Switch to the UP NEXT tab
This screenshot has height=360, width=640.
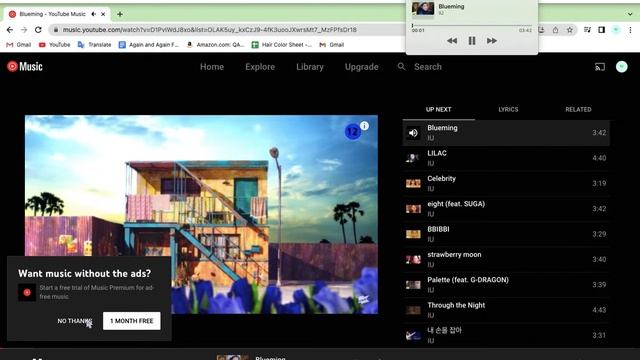click(438, 109)
